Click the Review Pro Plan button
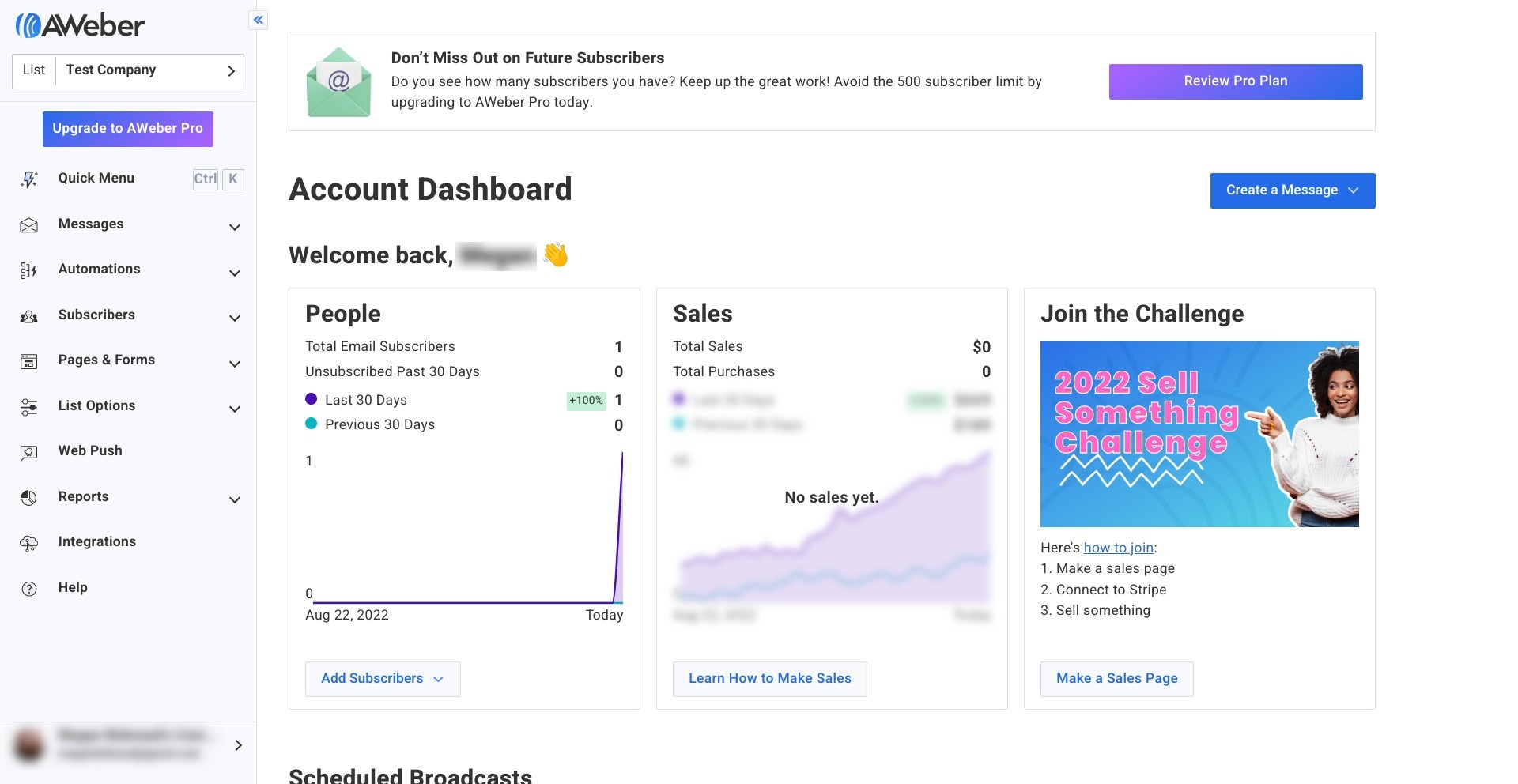 point(1236,81)
